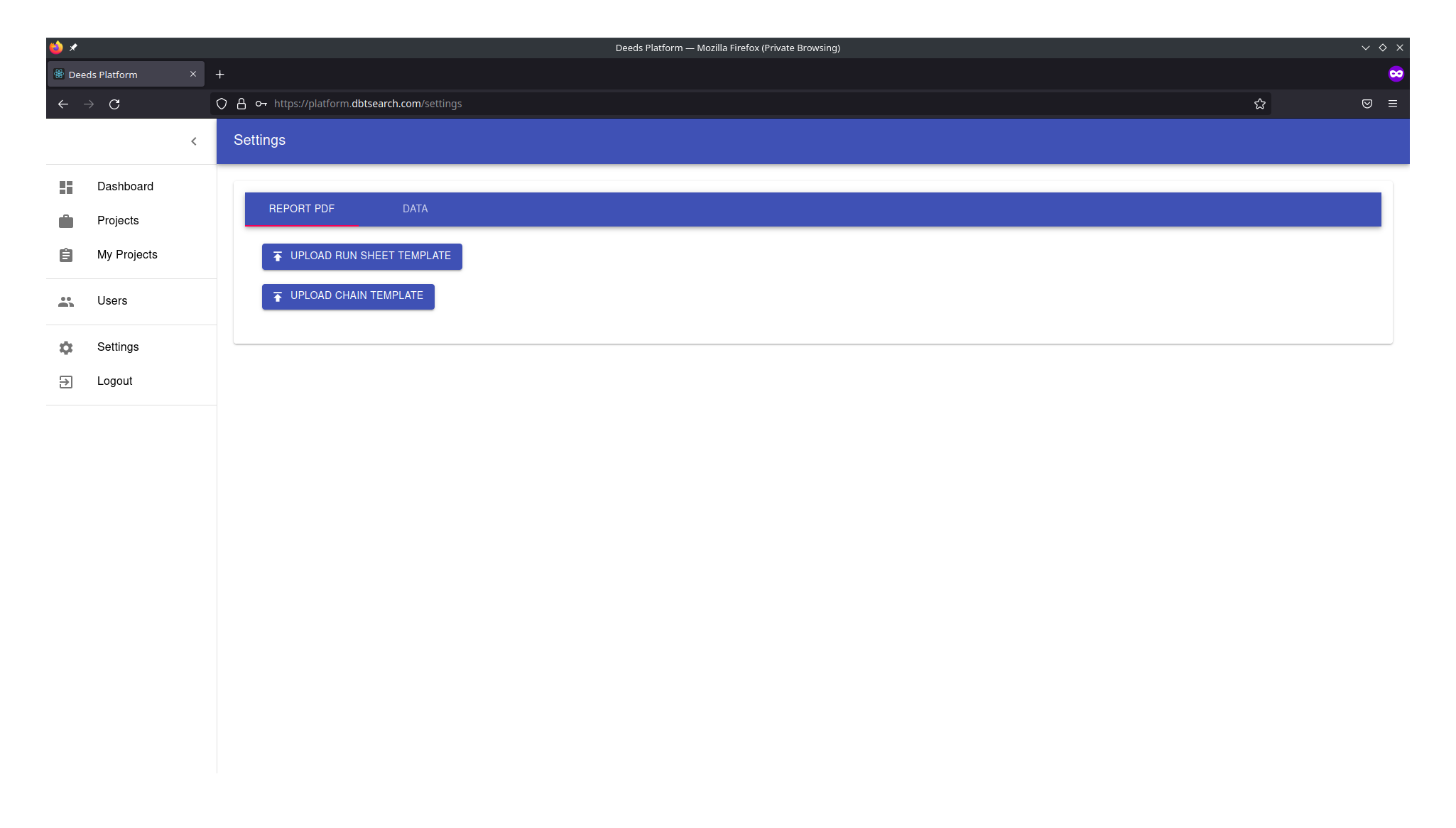The height and width of the screenshot is (828, 1456).
Task: Click the Users people icon
Action: point(66,302)
